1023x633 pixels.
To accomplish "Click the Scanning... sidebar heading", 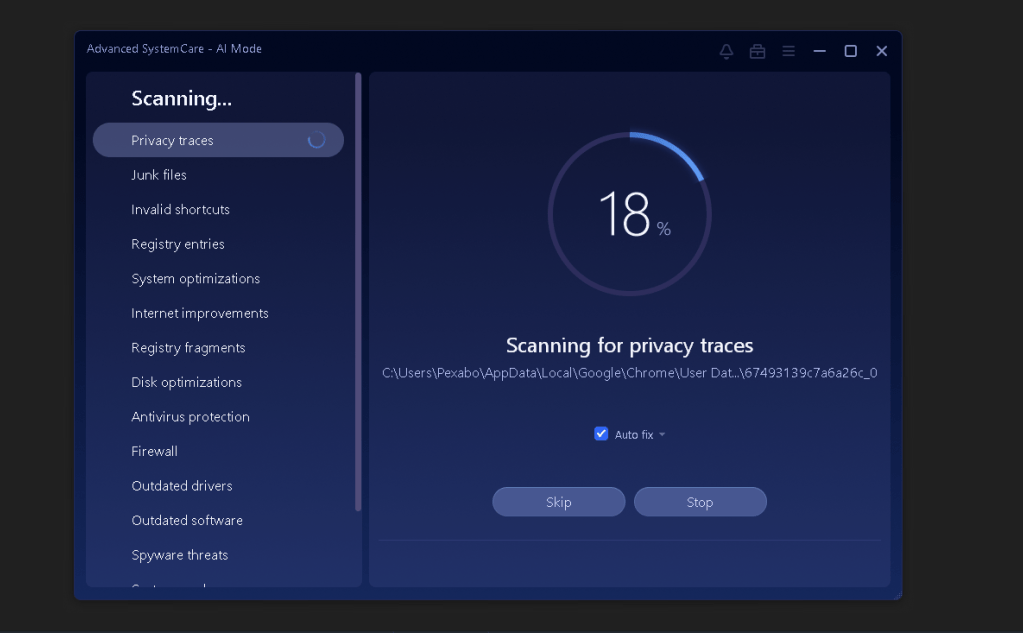I will [x=181, y=99].
